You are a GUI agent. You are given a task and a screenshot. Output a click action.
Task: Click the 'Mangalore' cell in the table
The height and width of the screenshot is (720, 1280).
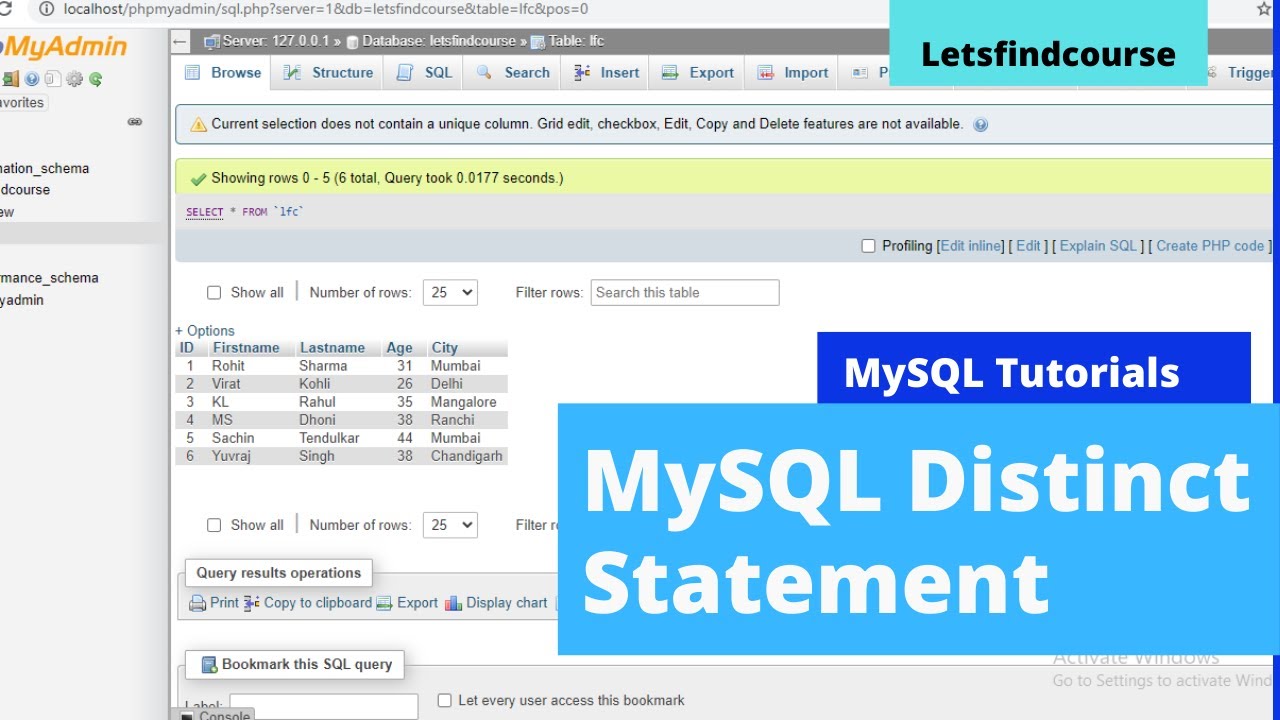(x=463, y=402)
